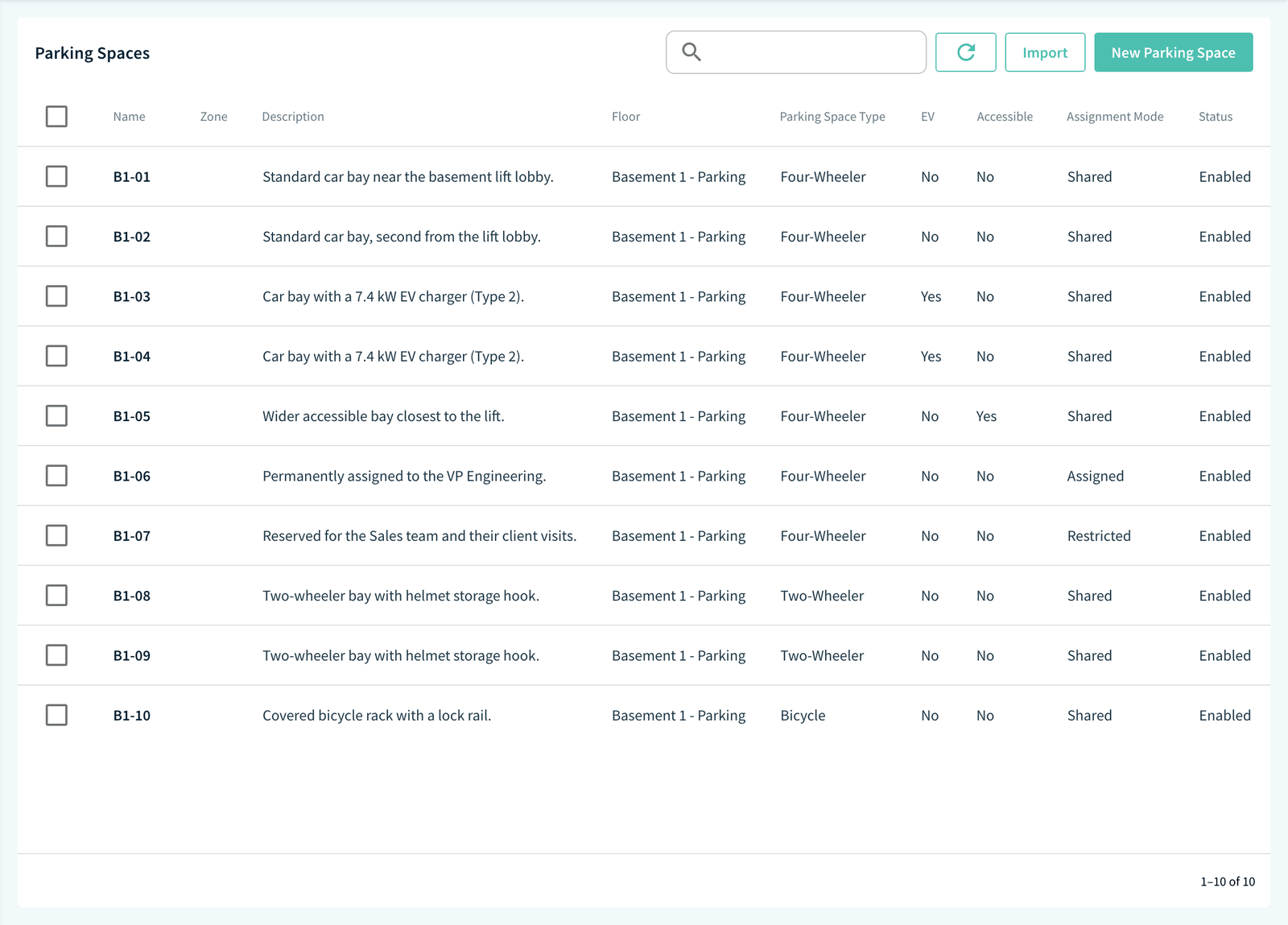The height and width of the screenshot is (925, 1288).
Task: Click the Parking Space Type column header
Action: click(x=832, y=117)
